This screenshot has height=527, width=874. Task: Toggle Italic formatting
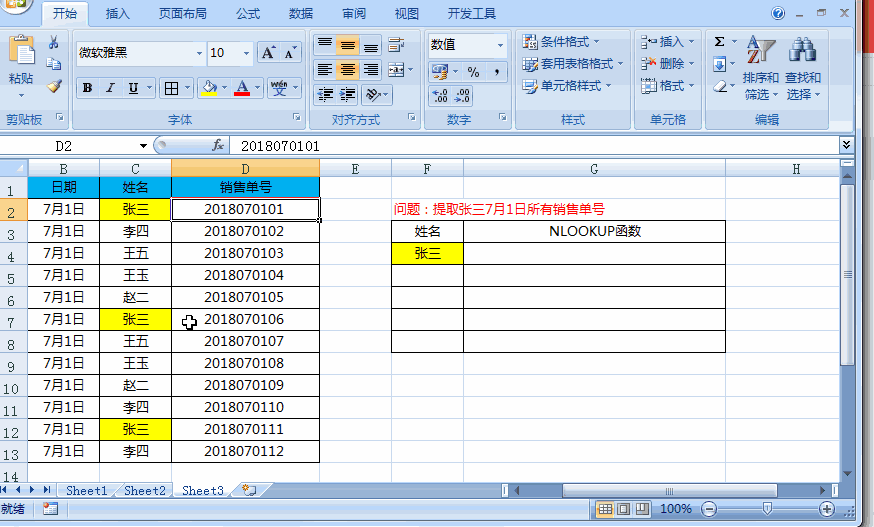coord(110,88)
